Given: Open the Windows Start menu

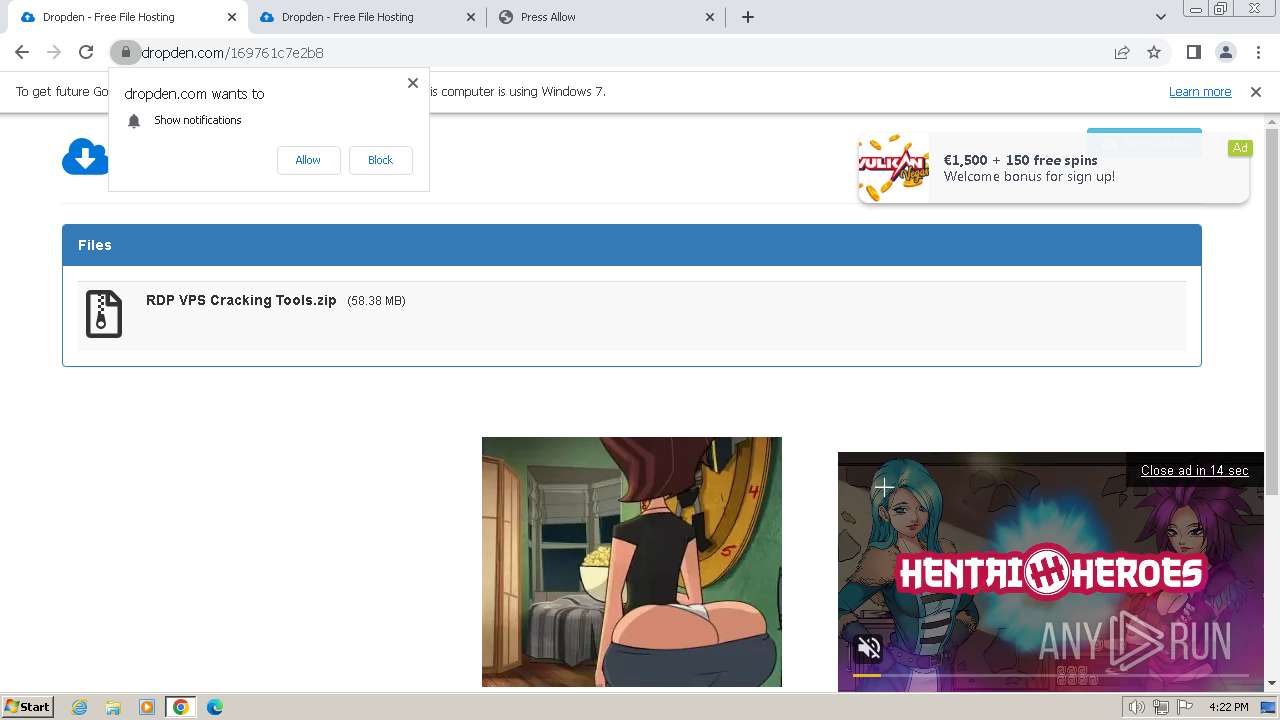Looking at the screenshot, I should 27,706.
